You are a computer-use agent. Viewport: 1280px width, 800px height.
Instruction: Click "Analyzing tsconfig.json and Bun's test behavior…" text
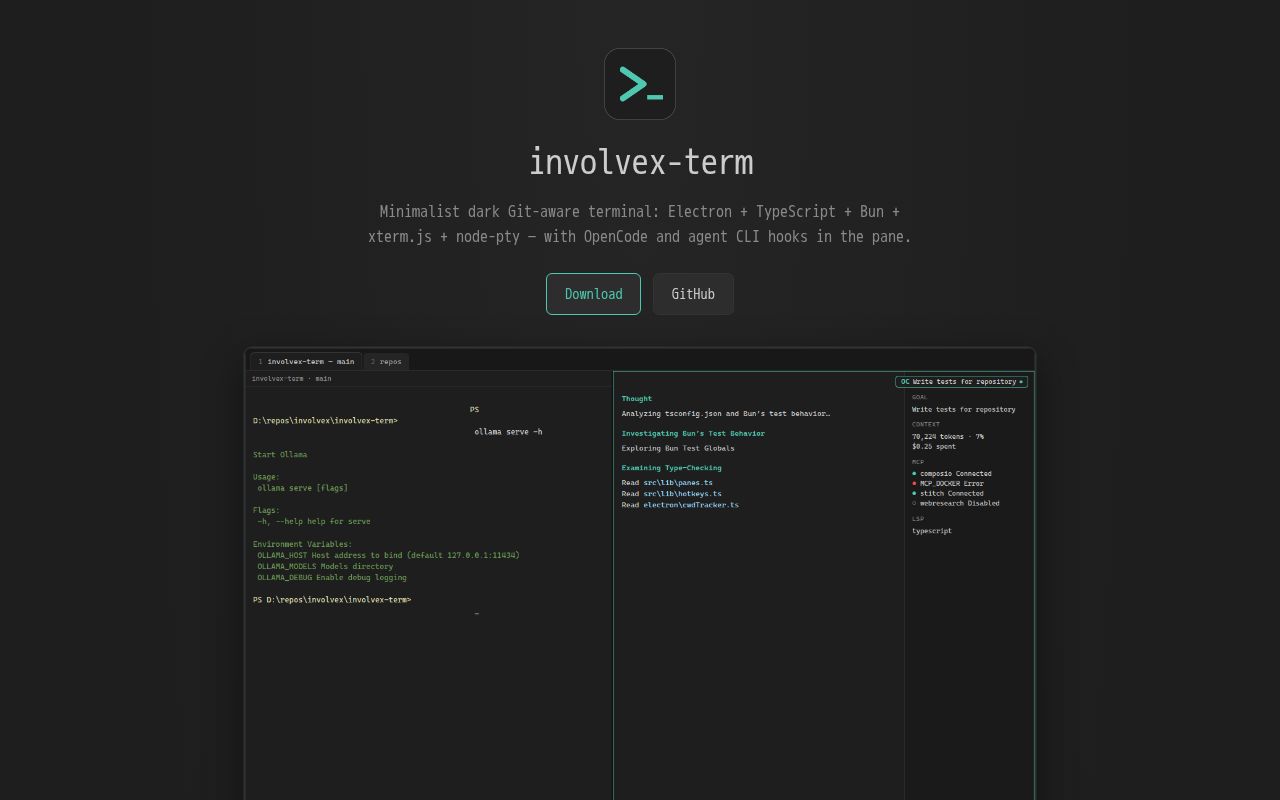(x=725, y=414)
